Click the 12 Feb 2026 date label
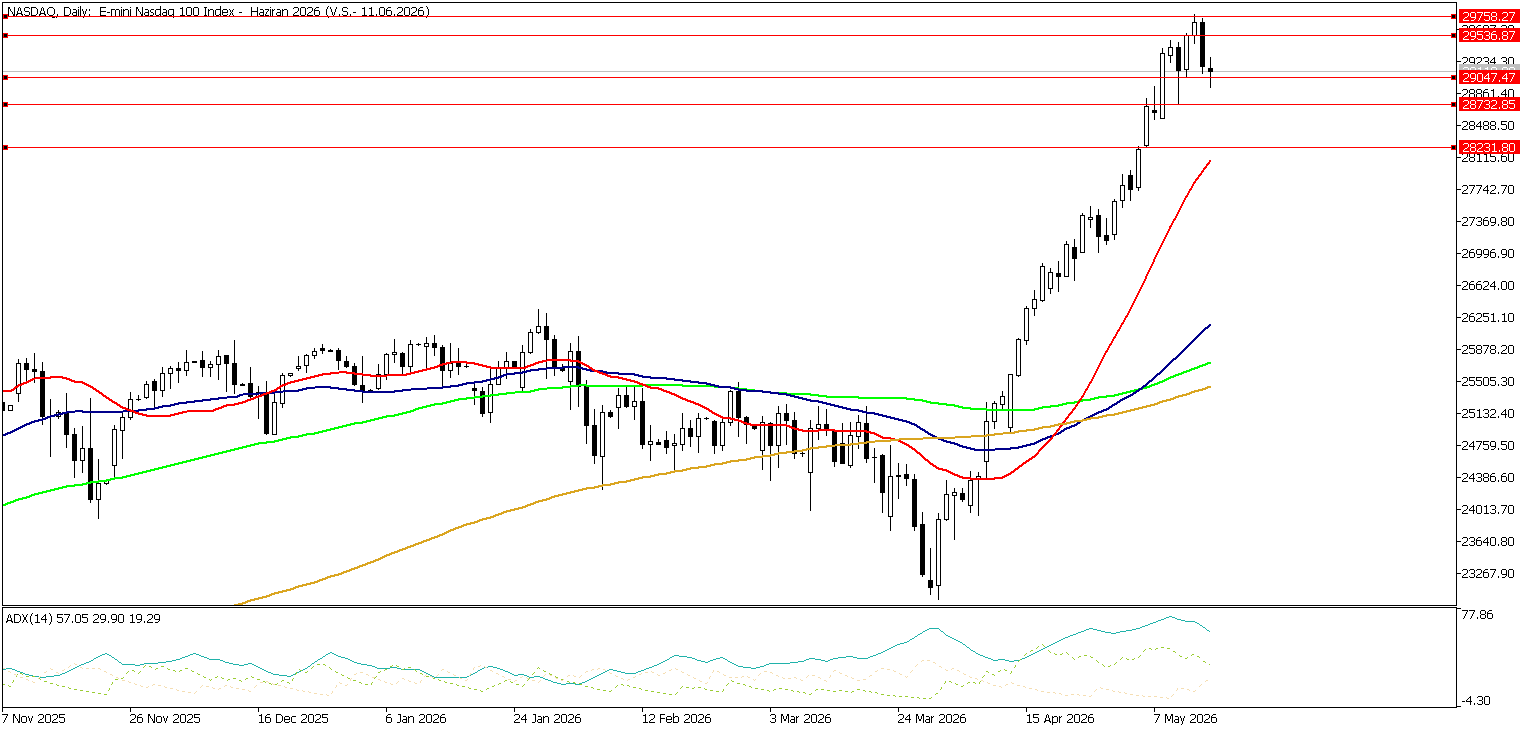The width and height of the screenshot is (1533, 731). pos(675,719)
